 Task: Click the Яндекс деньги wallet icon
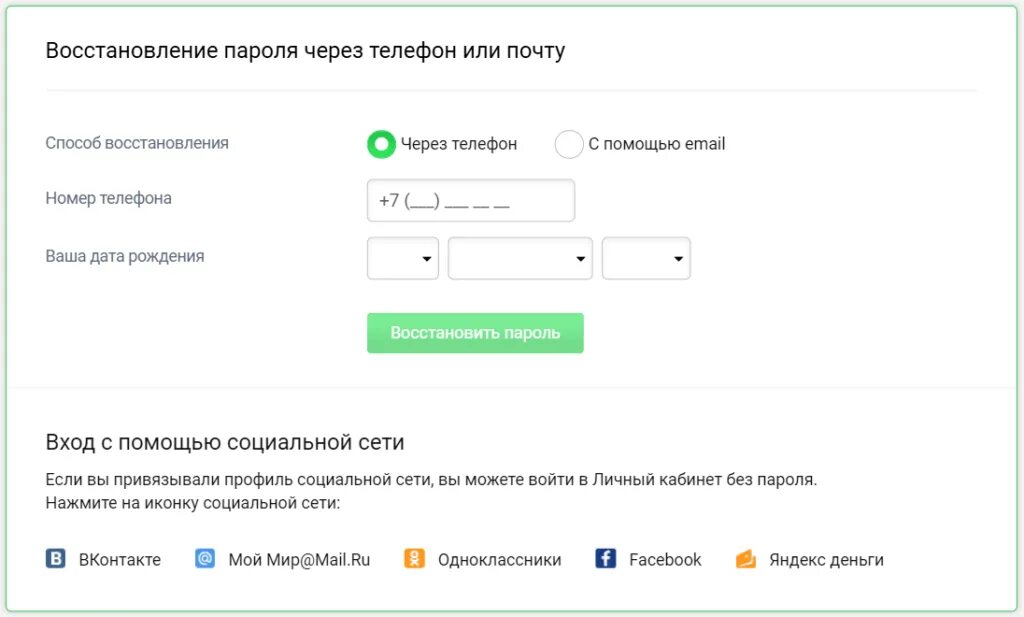point(746,559)
